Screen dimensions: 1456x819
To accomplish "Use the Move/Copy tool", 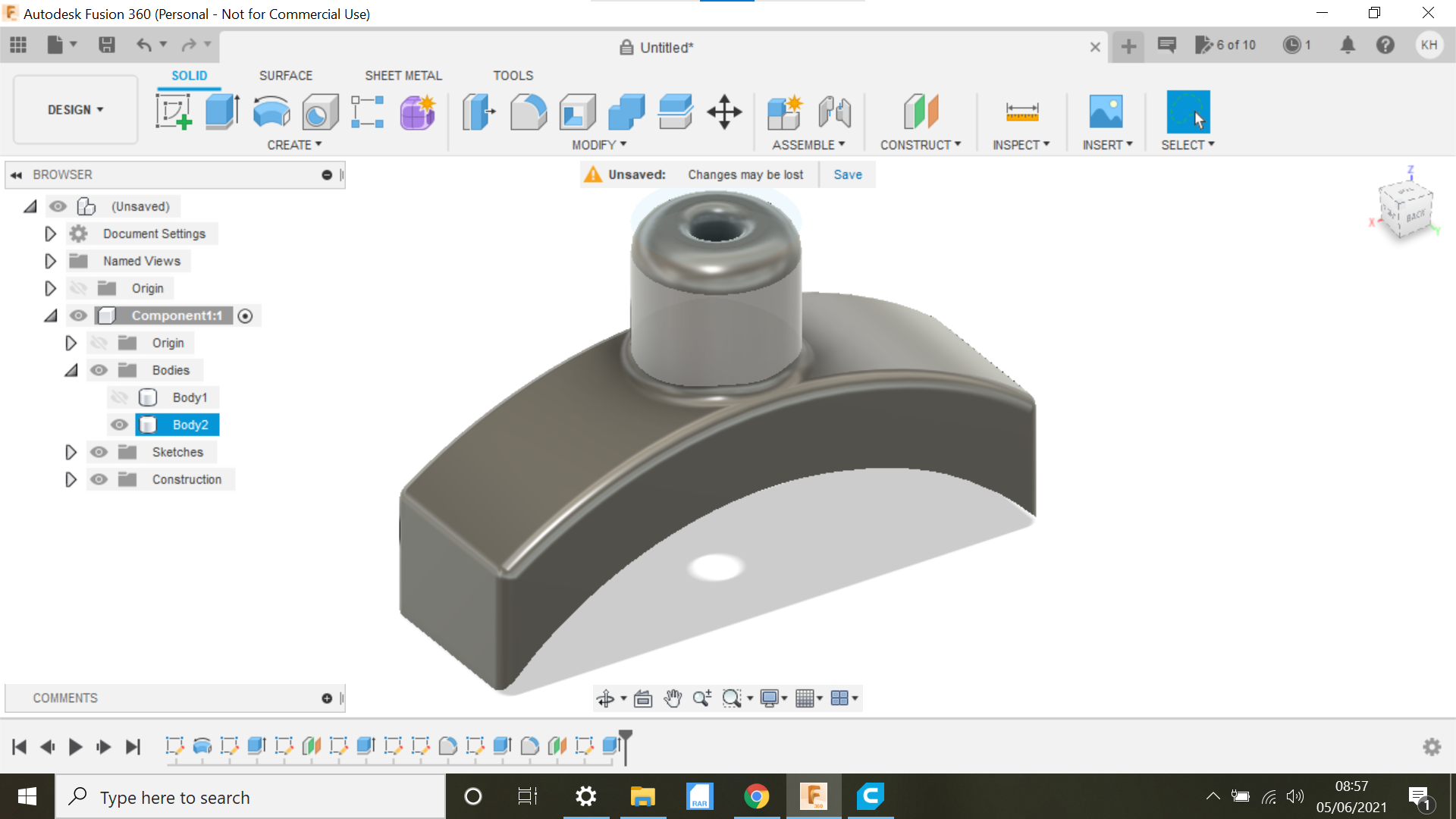I will pos(724,111).
